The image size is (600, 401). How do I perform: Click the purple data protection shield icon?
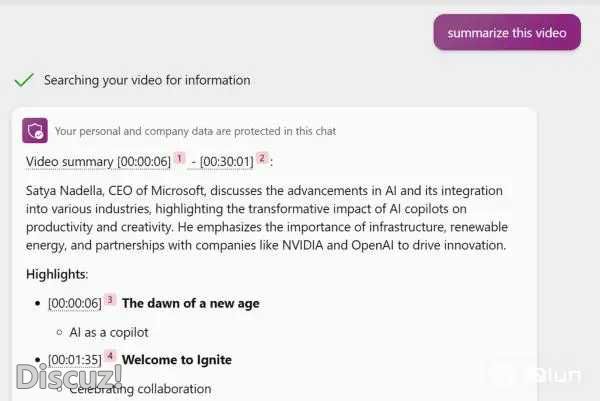[x=36, y=130]
